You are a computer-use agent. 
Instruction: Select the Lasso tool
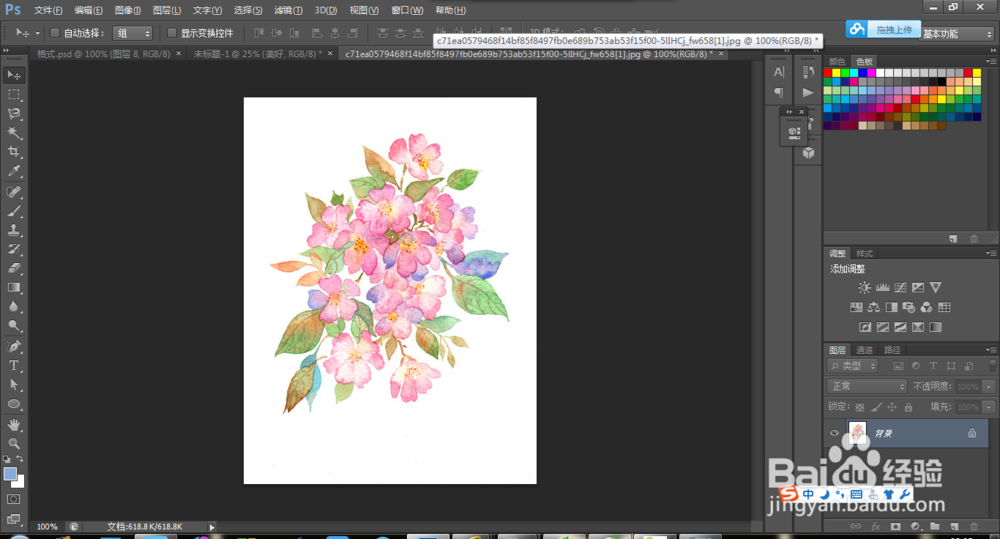13,114
